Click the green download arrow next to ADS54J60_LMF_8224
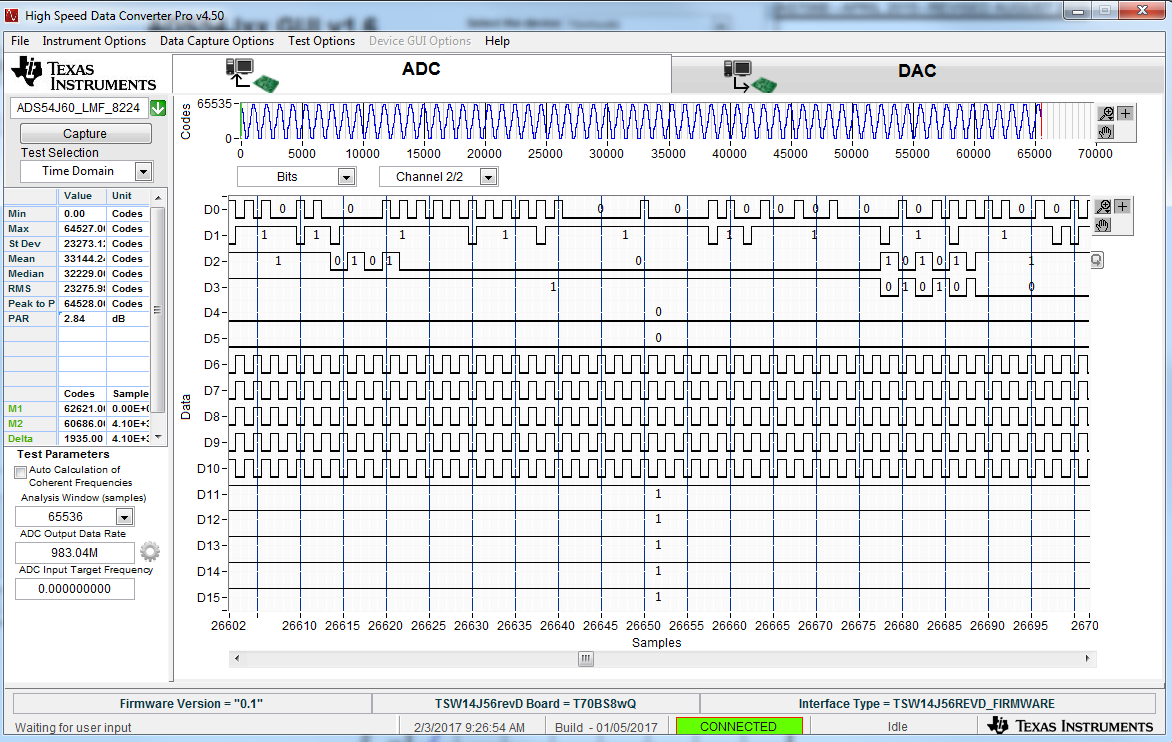 (x=158, y=108)
